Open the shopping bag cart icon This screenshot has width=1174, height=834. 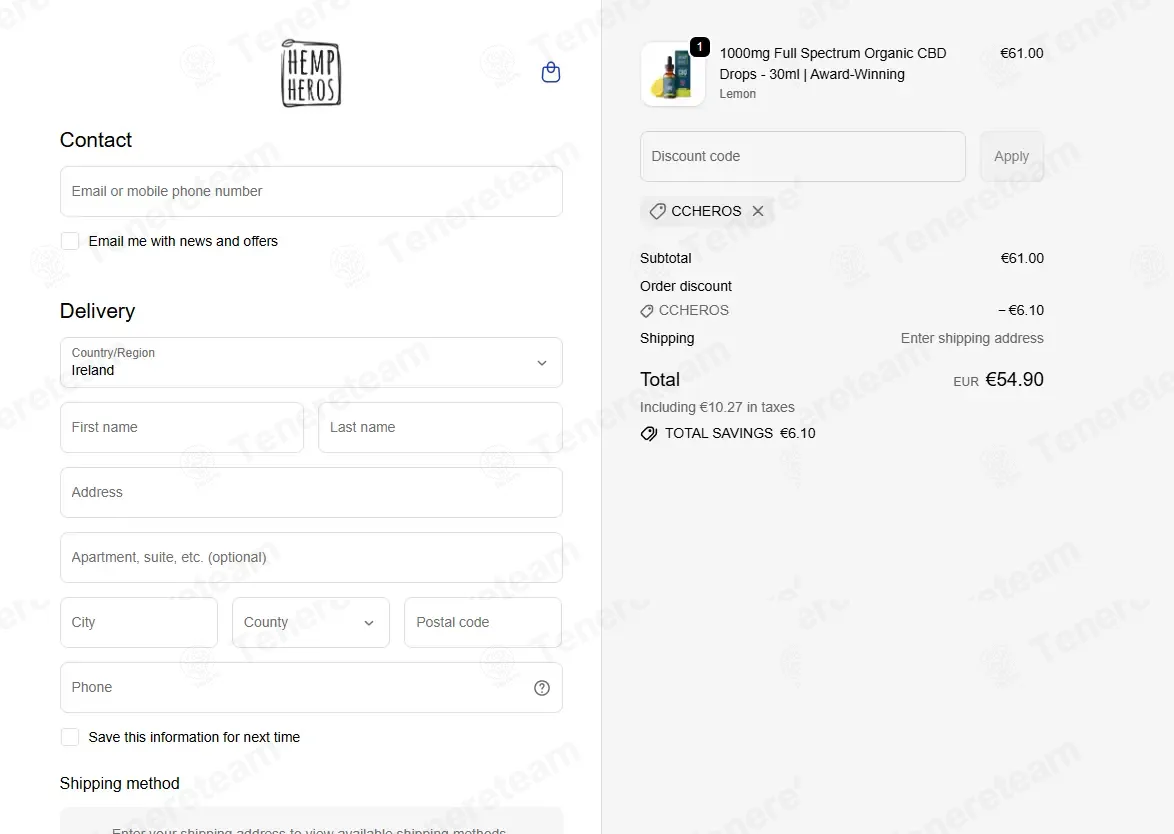point(550,73)
